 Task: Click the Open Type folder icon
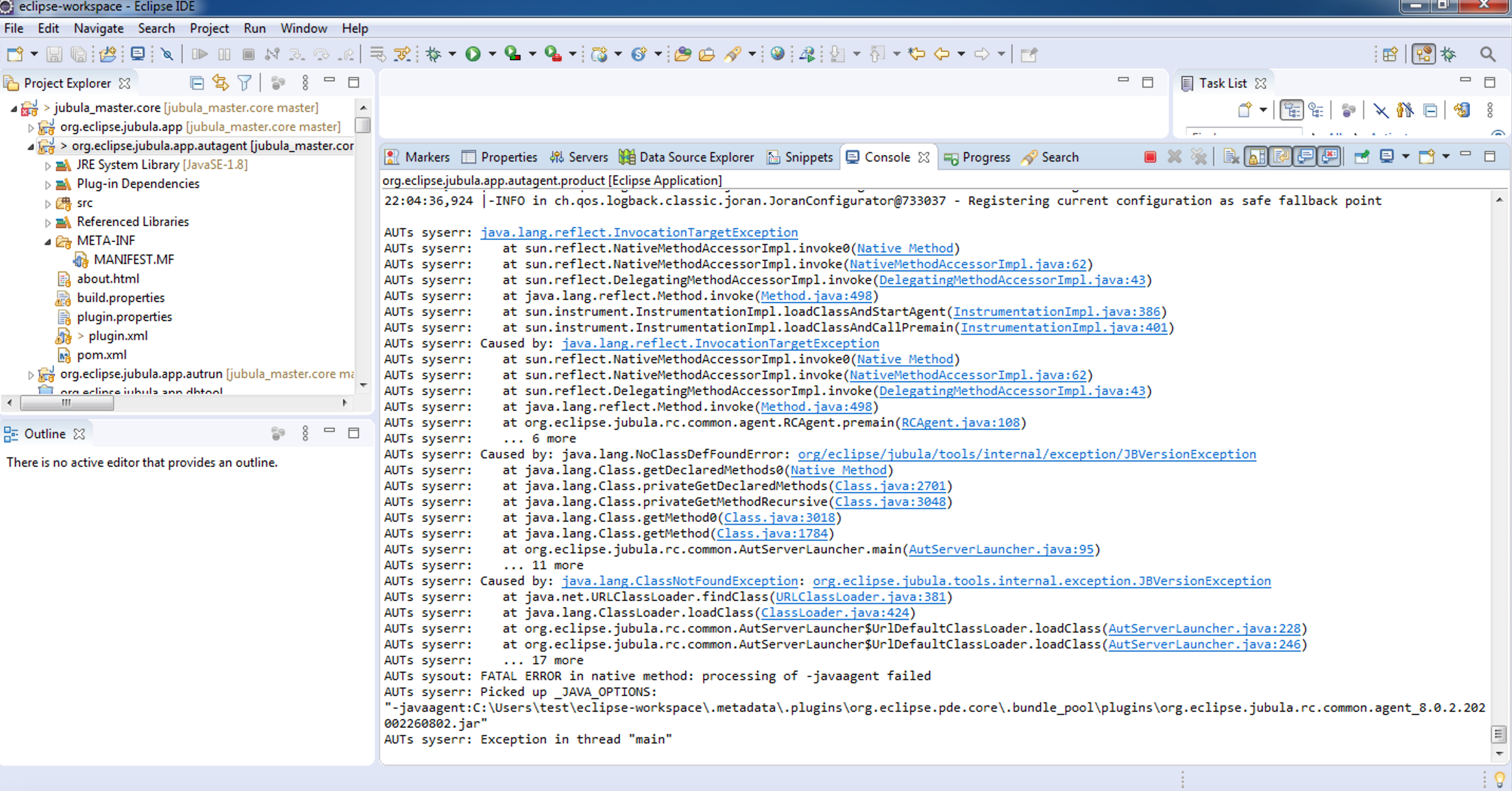683,54
